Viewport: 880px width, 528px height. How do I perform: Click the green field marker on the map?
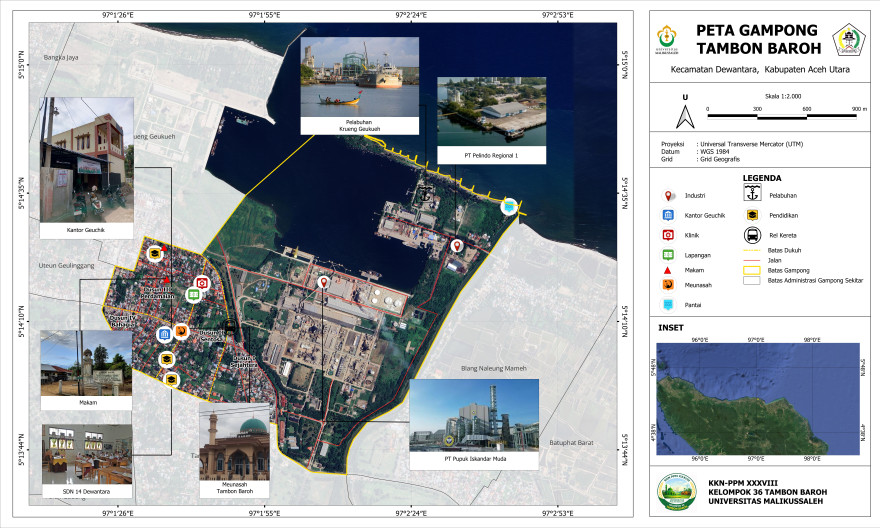click(193, 296)
